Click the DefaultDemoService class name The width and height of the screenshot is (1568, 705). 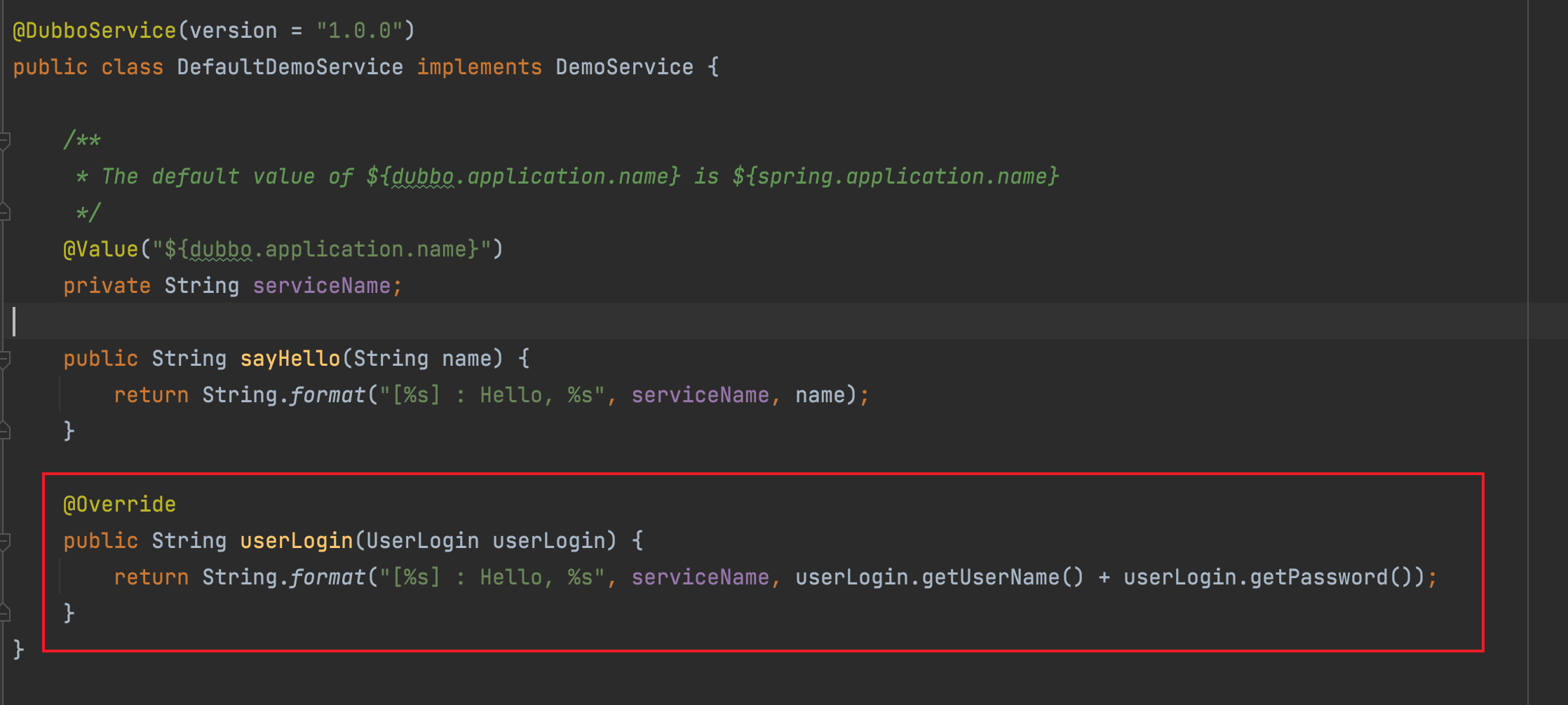pos(290,67)
